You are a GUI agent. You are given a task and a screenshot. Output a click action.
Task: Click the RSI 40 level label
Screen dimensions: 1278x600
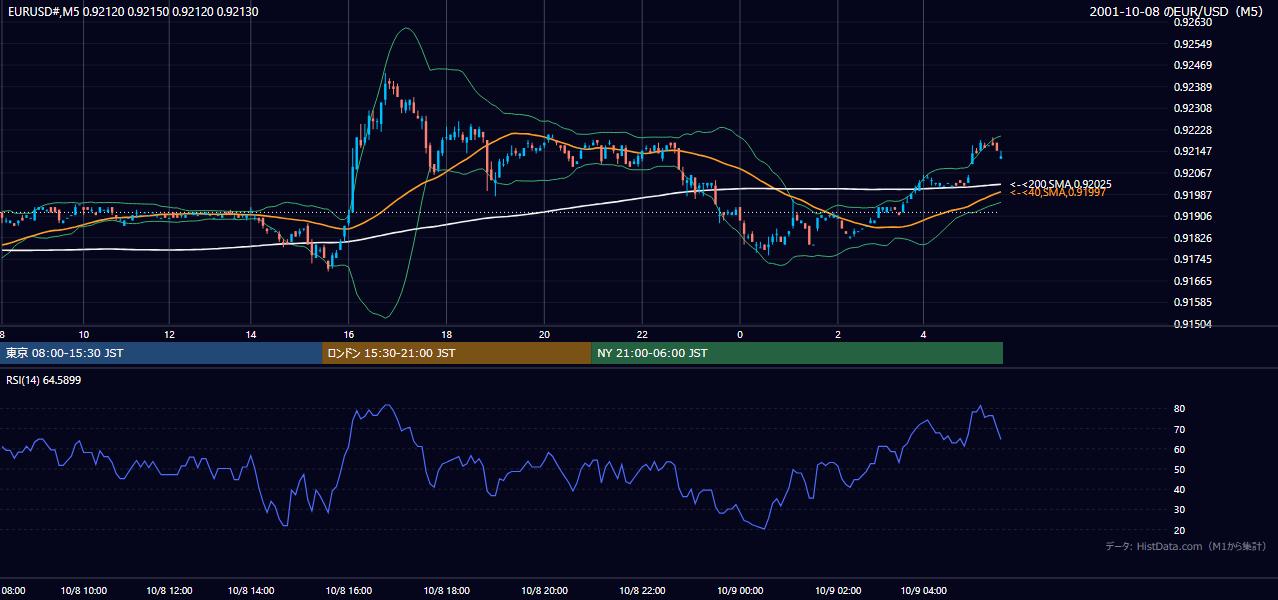(x=1179, y=490)
